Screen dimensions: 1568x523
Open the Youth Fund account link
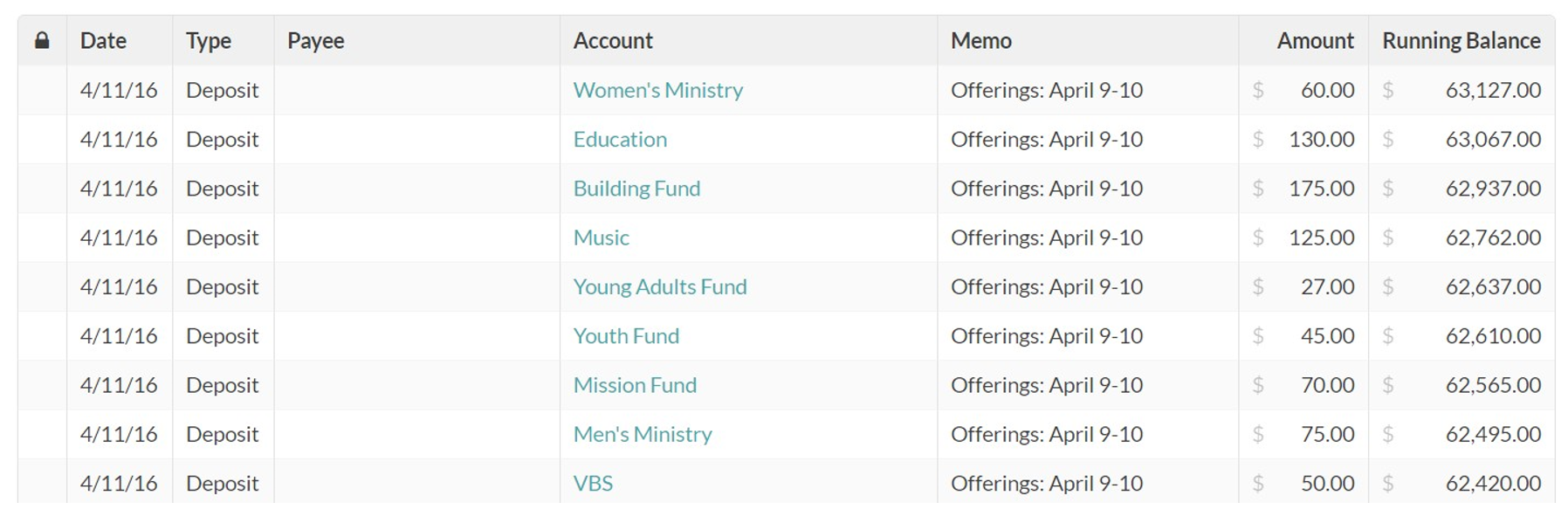click(x=626, y=336)
